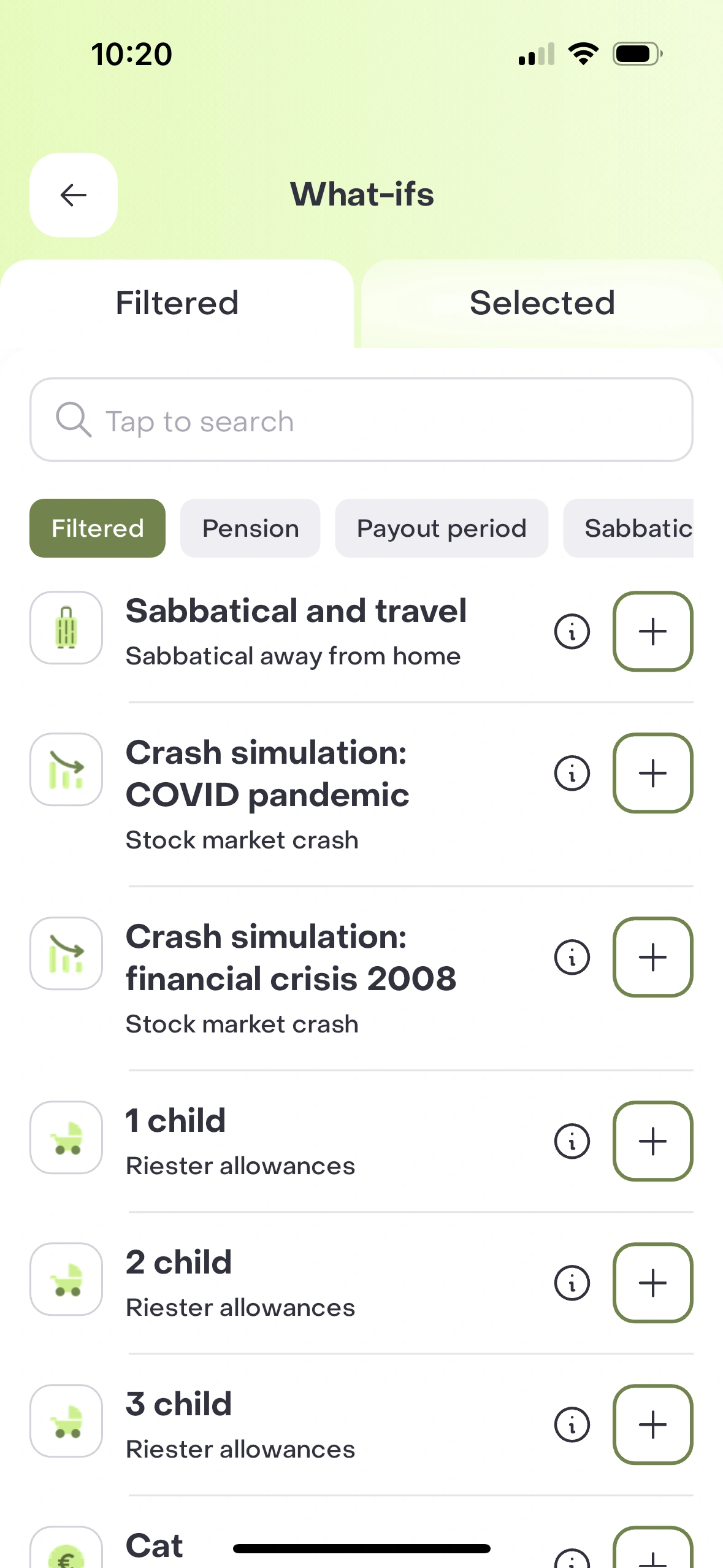The height and width of the screenshot is (1568, 723).
Task: Switch to the Selected tab
Action: tap(542, 303)
